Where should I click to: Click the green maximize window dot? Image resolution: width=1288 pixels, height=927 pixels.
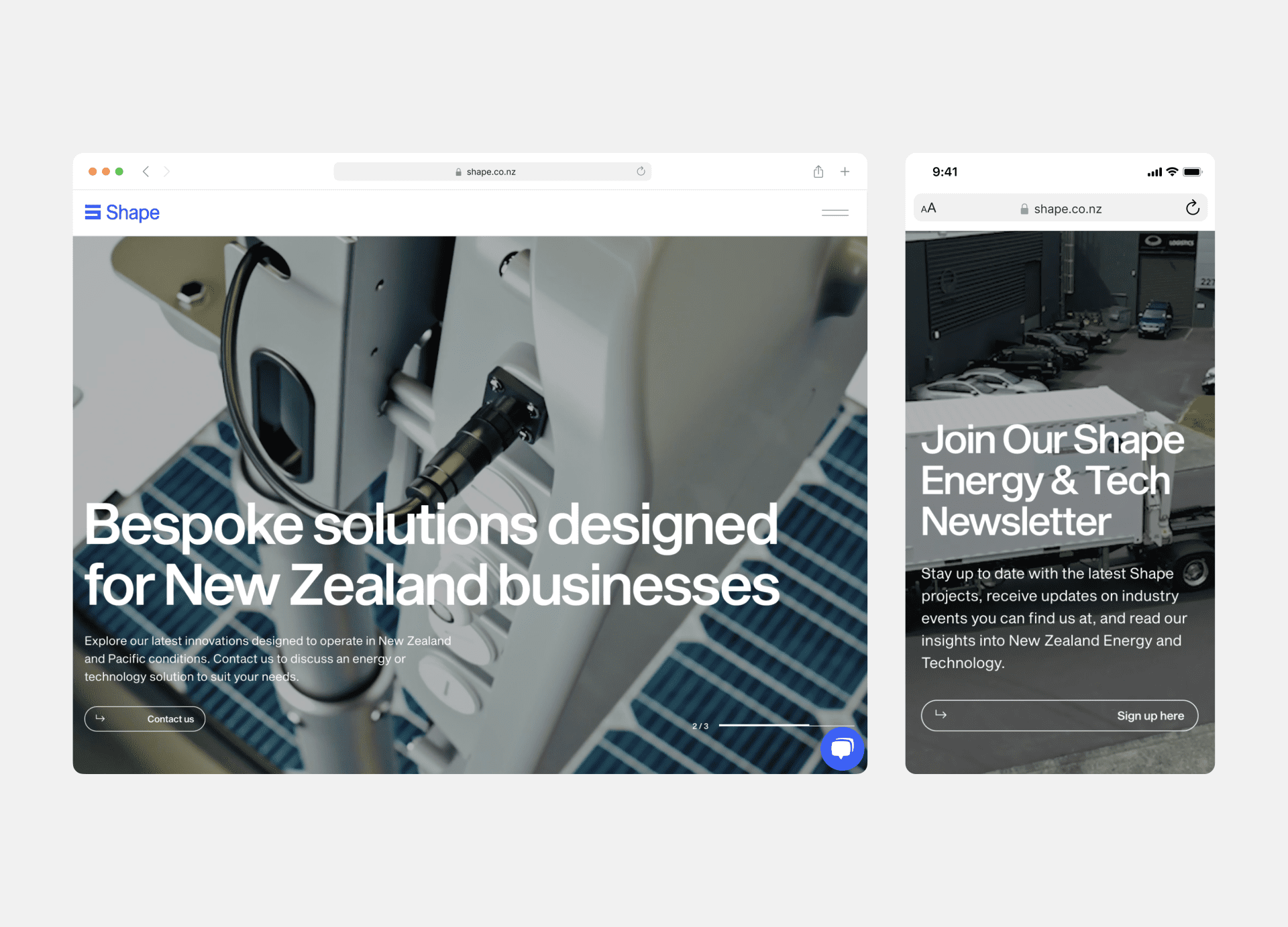(x=119, y=172)
